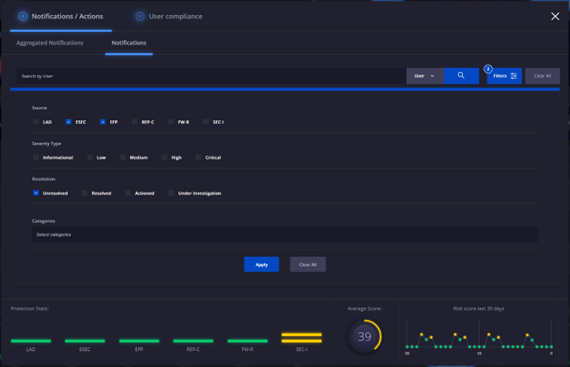
Task: Click the active filters count badge
Action: (488, 69)
